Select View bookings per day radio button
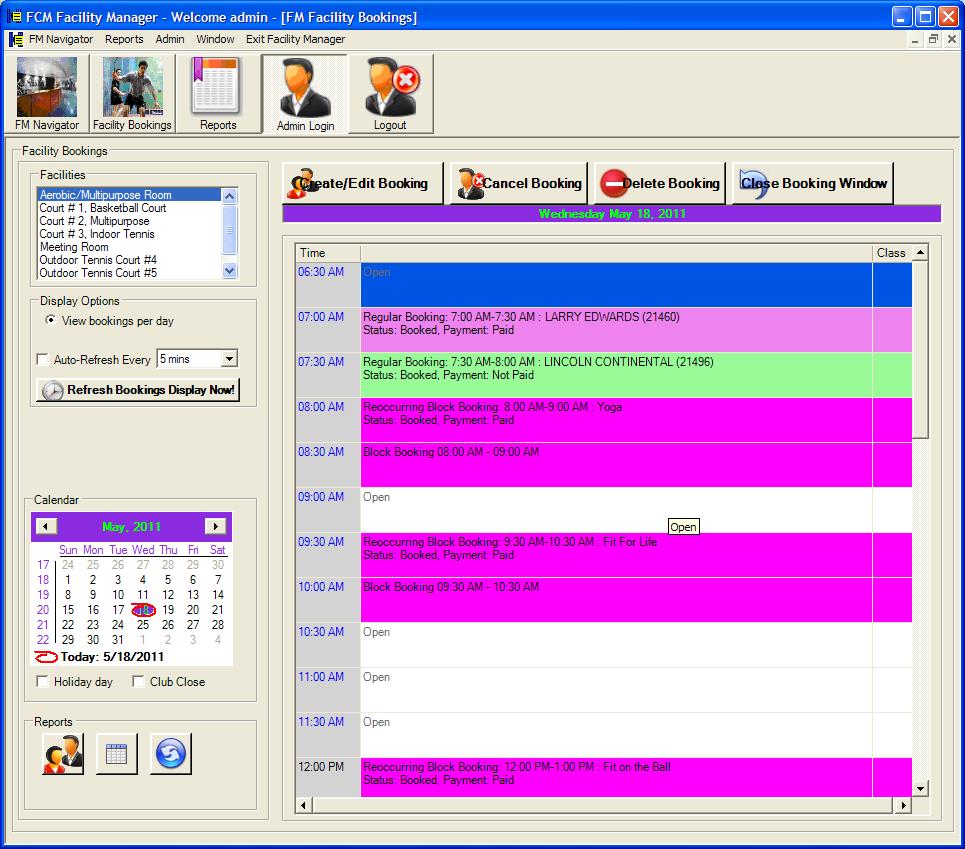This screenshot has width=965, height=849. (51, 321)
